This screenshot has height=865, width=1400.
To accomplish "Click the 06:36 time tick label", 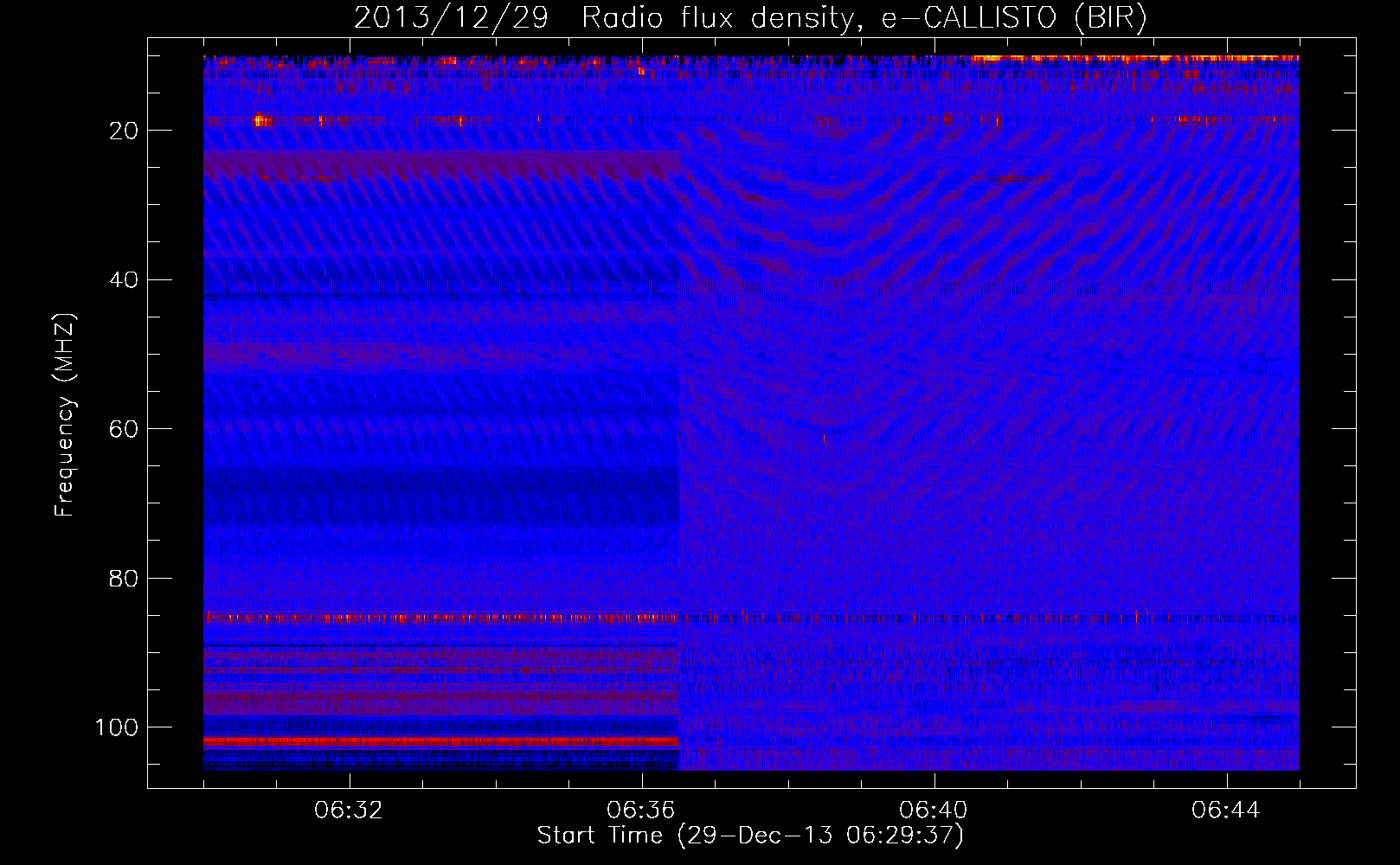I will [x=641, y=811].
